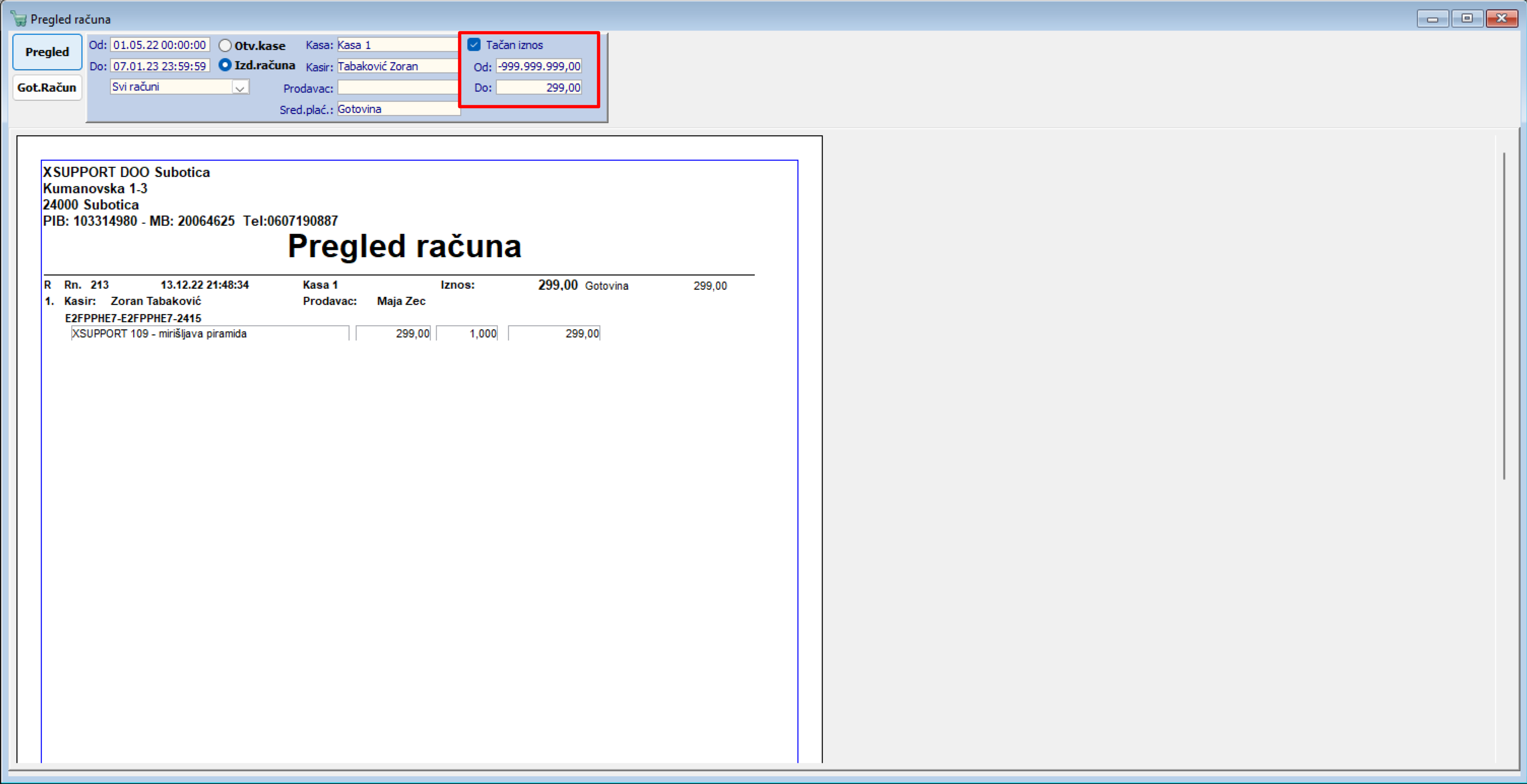Click the quantity cell 1,000
The width and height of the screenshot is (1527, 784).
click(x=467, y=334)
